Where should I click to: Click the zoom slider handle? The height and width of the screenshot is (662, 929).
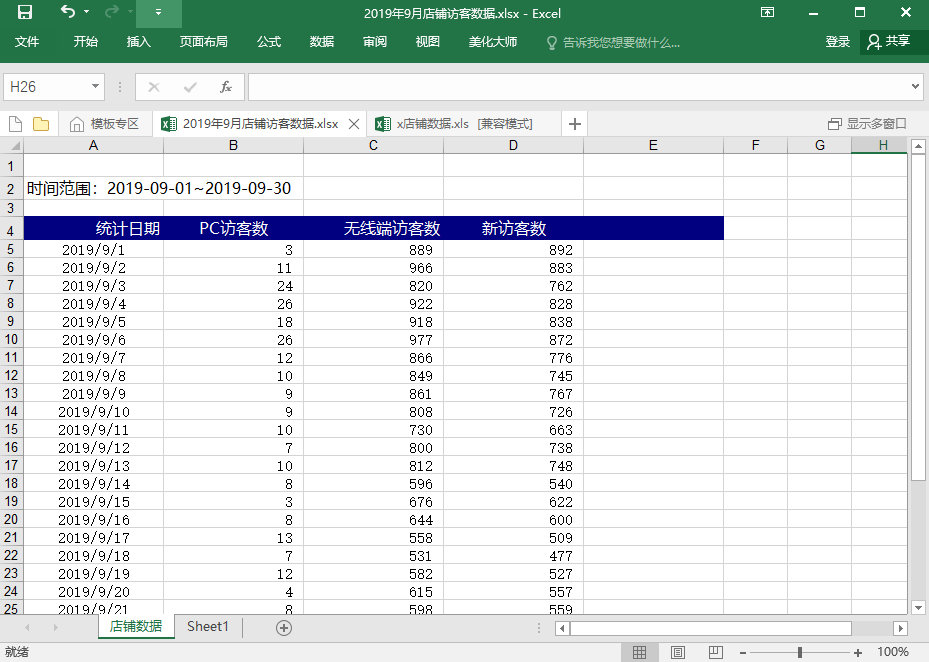pos(799,652)
